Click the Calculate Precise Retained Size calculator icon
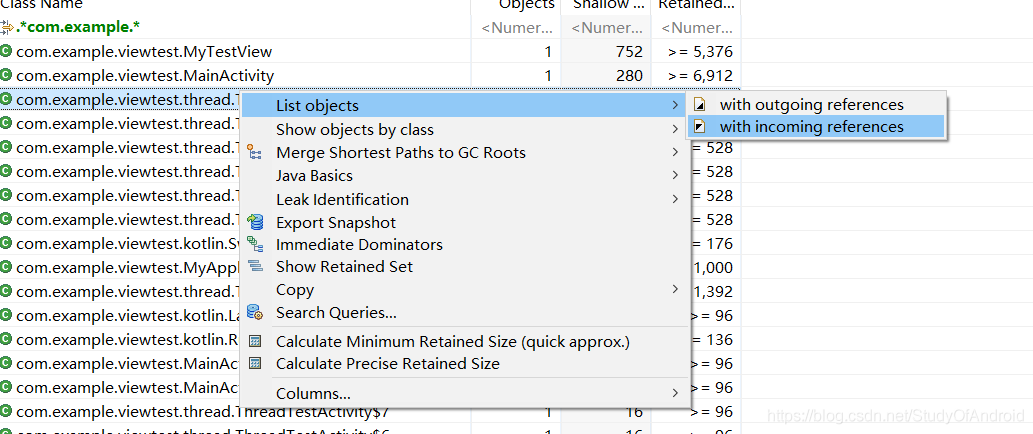 [255, 364]
